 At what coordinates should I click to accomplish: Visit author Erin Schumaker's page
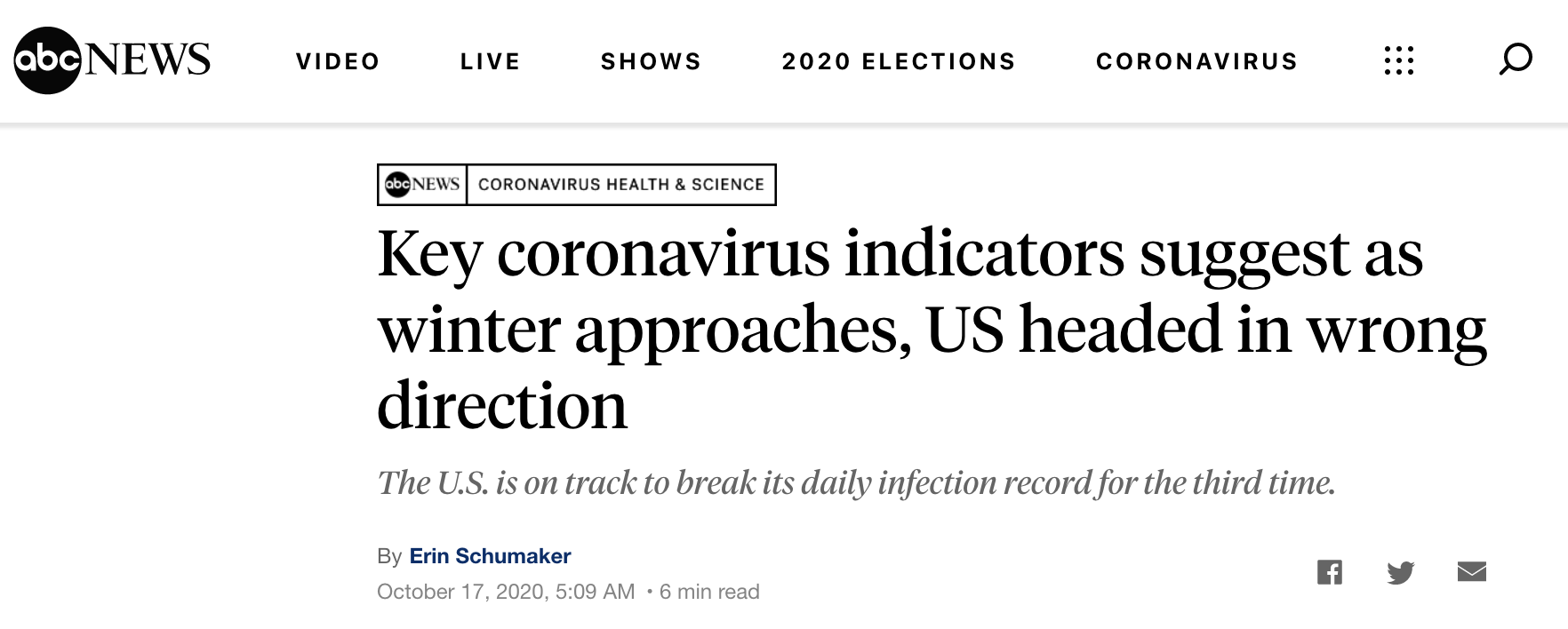click(x=490, y=556)
